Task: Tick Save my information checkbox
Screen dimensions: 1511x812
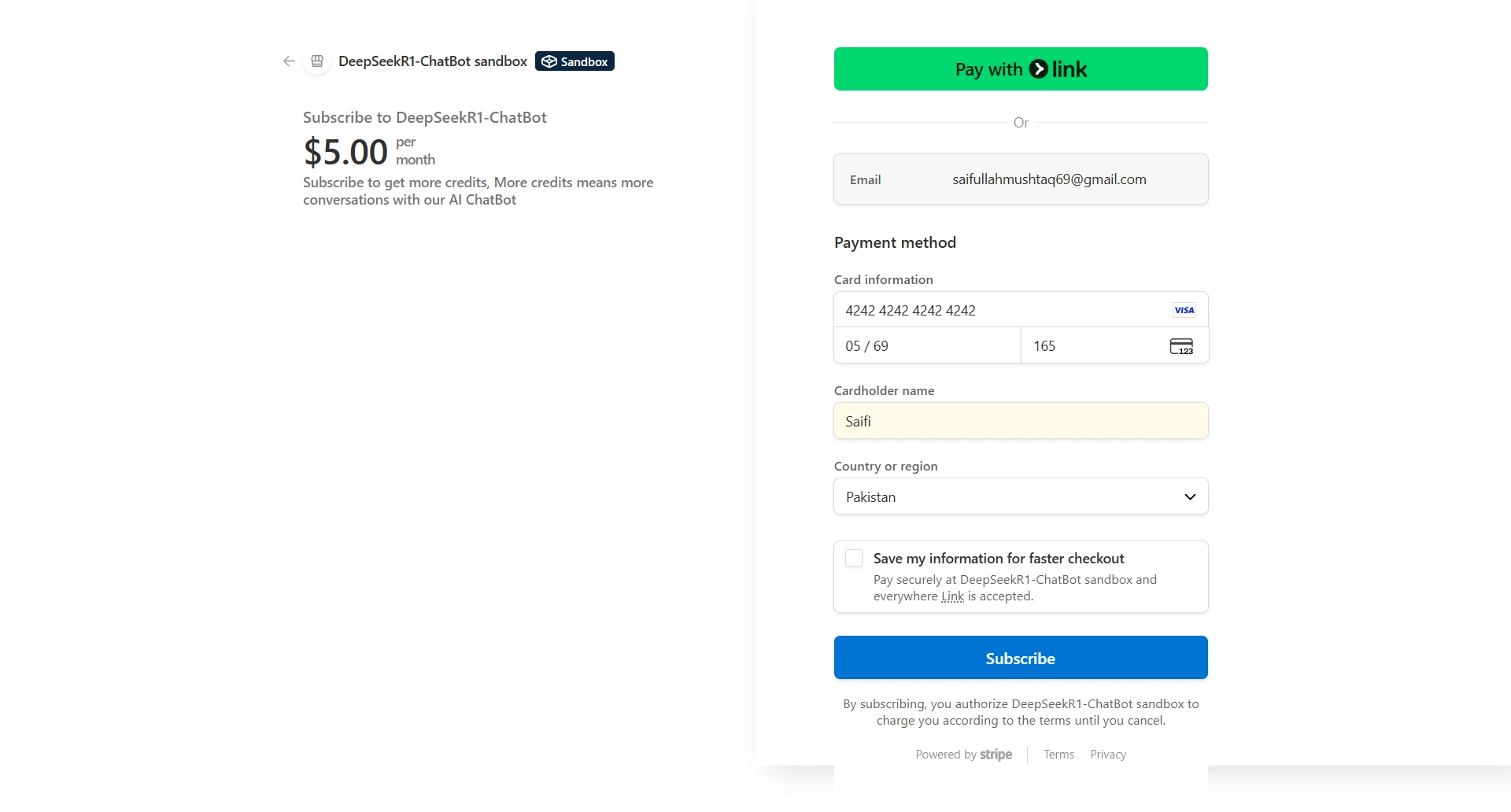Action: (x=854, y=558)
